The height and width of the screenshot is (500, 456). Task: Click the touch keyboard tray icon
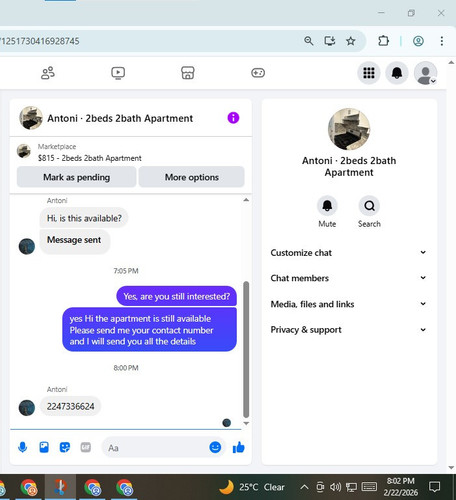(x=369, y=487)
